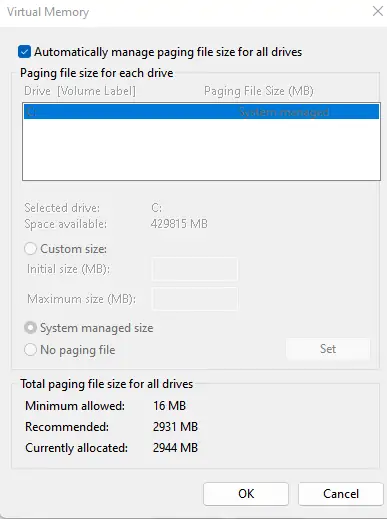Viewport: 387px width, 519px height.
Task: Click the Drive [Volume Label] column header
Action: [80, 91]
